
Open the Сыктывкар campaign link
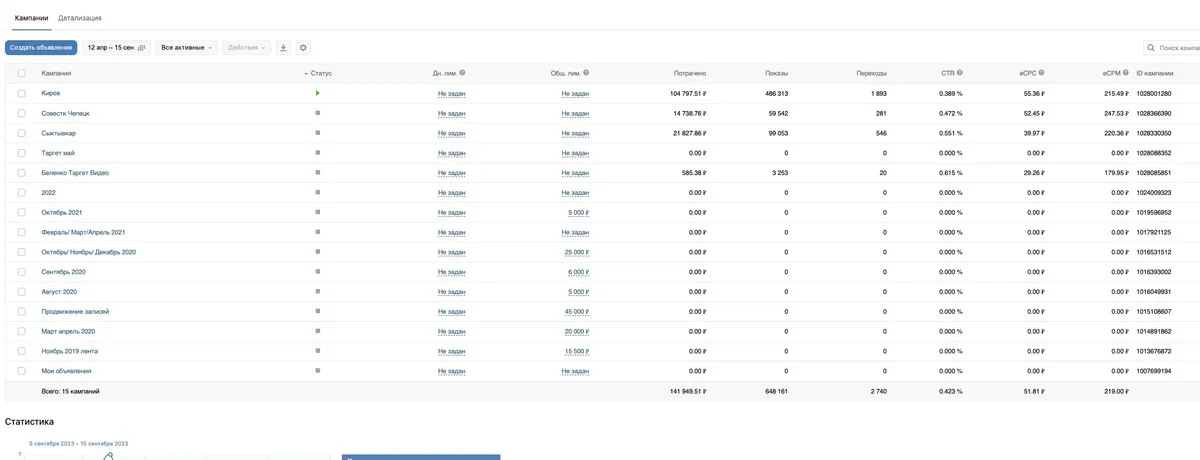58,133
